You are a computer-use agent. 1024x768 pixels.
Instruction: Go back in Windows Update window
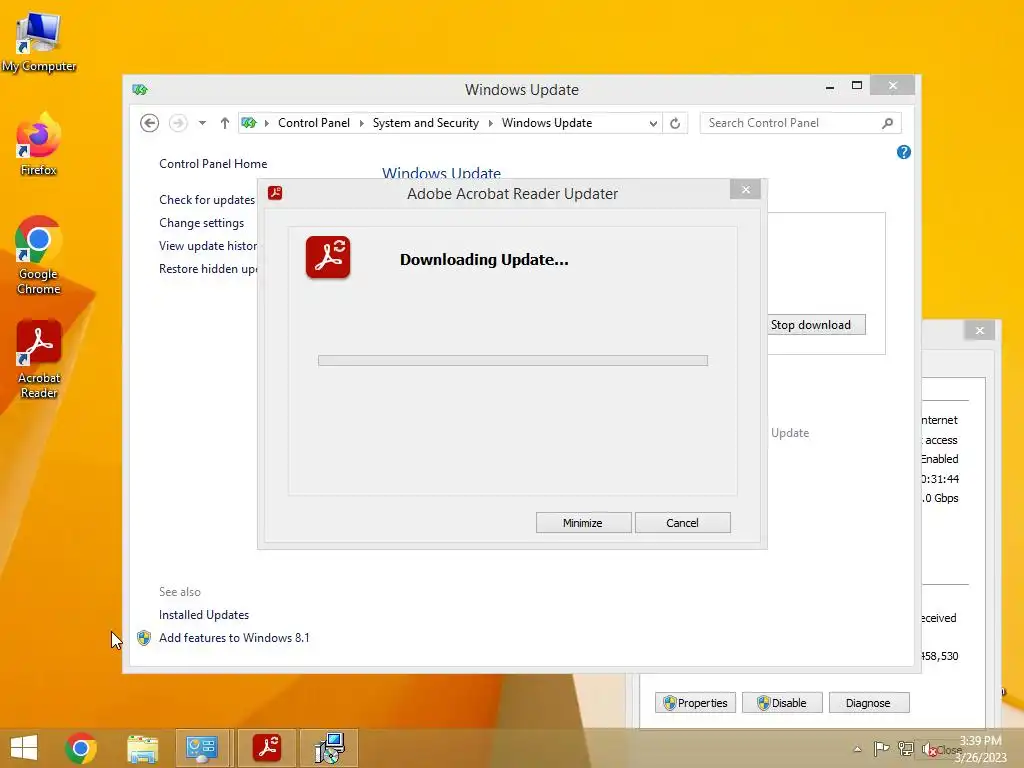pyautogui.click(x=150, y=123)
